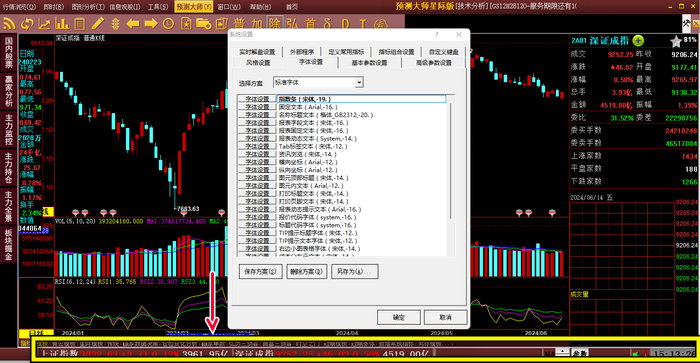Select the pencil drawing tool icon
The width and height of the screenshot is (700, 363).
pos(98,23)
